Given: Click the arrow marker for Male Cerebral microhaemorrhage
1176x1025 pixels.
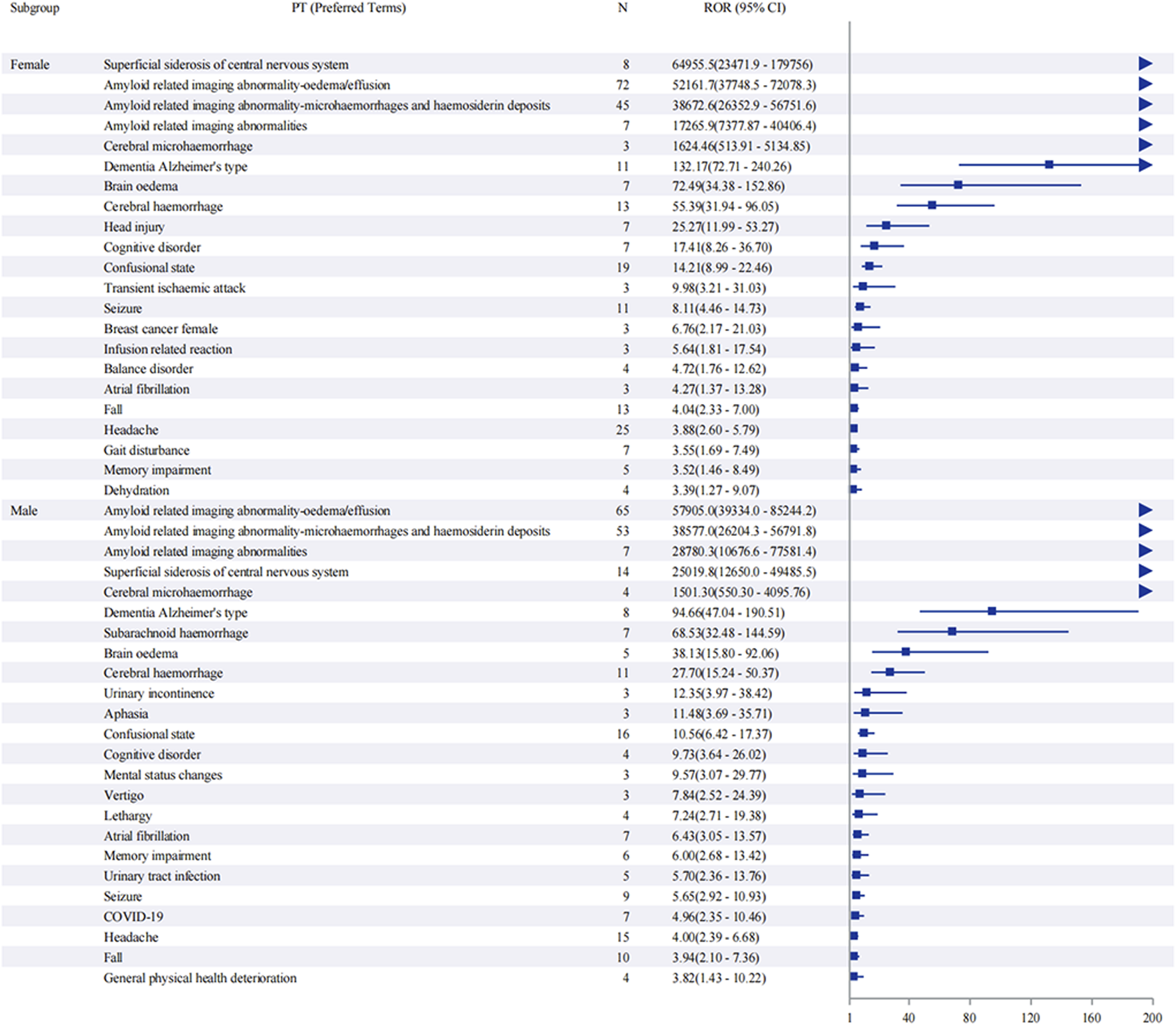Looking at the screenshot, I should click(x=1145, y=591).
